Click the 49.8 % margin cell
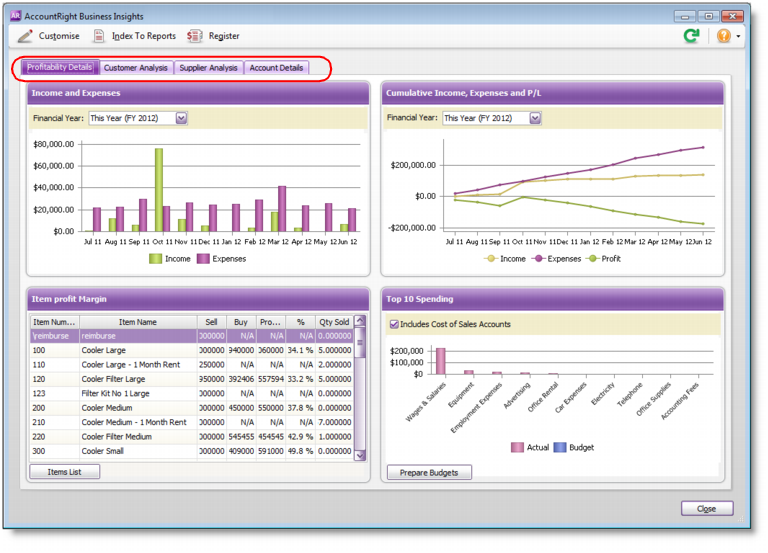 (300, 451)
